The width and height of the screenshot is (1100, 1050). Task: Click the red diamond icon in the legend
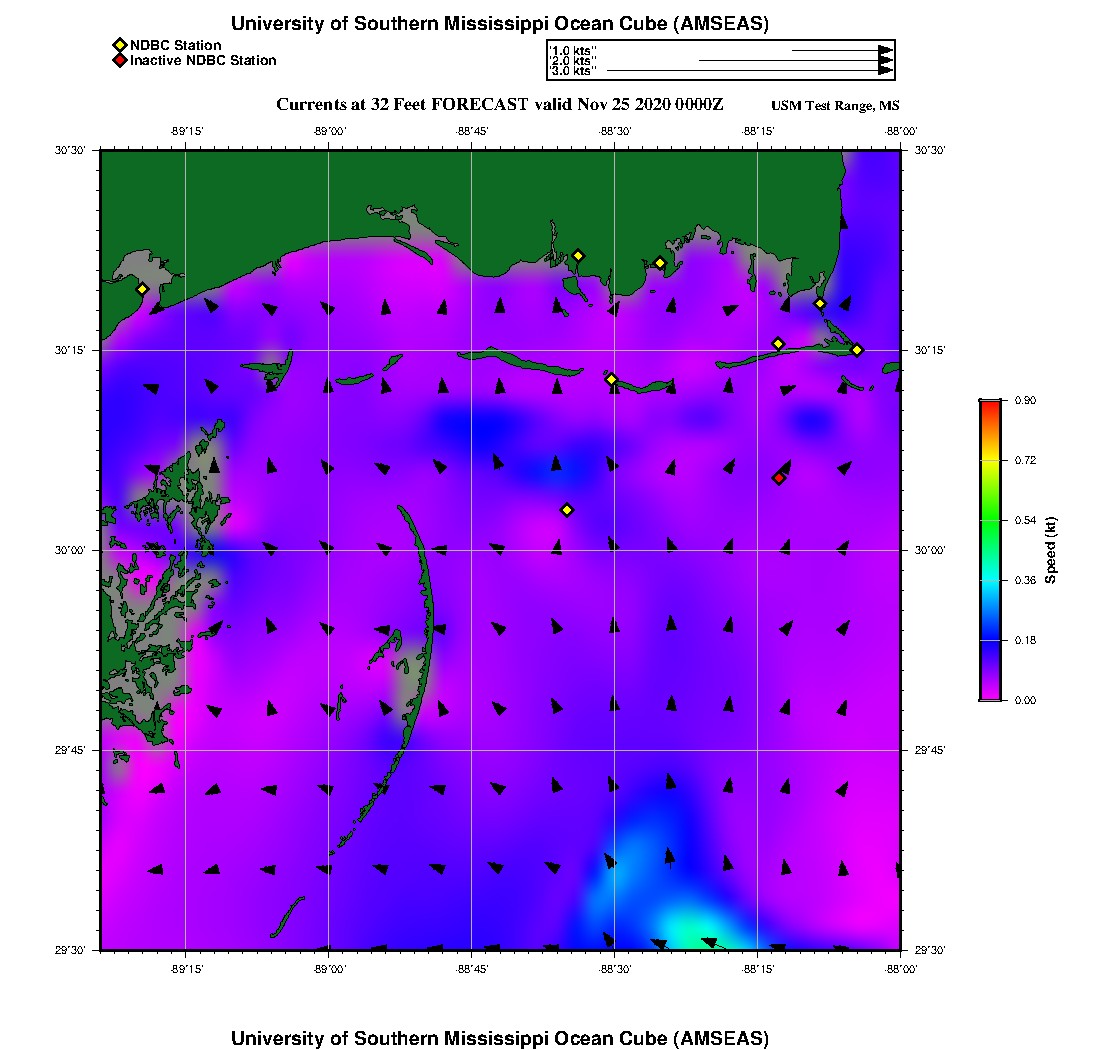point(119,60)
